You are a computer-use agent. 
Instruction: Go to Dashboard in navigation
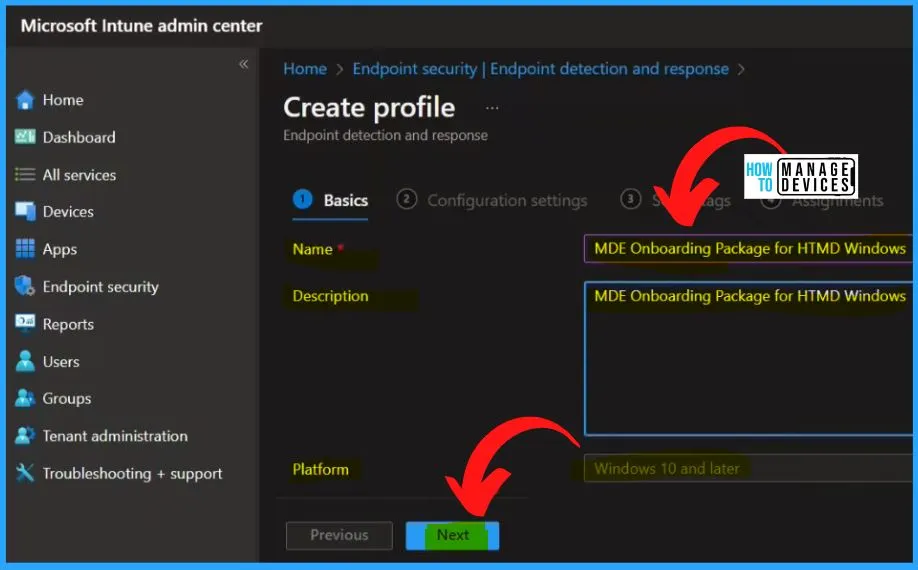coord(79,138)
